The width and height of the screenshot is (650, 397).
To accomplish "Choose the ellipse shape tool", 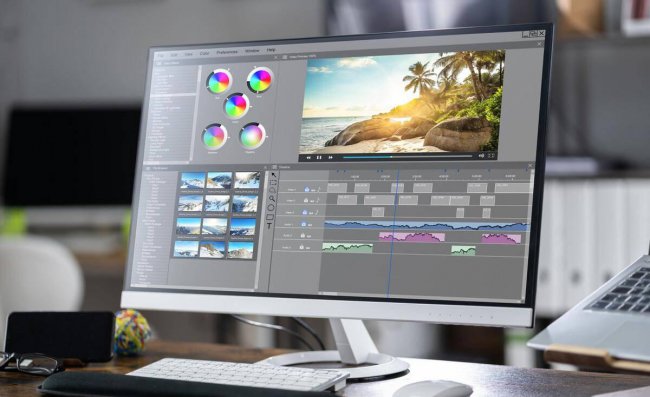I will coord(271,208).
